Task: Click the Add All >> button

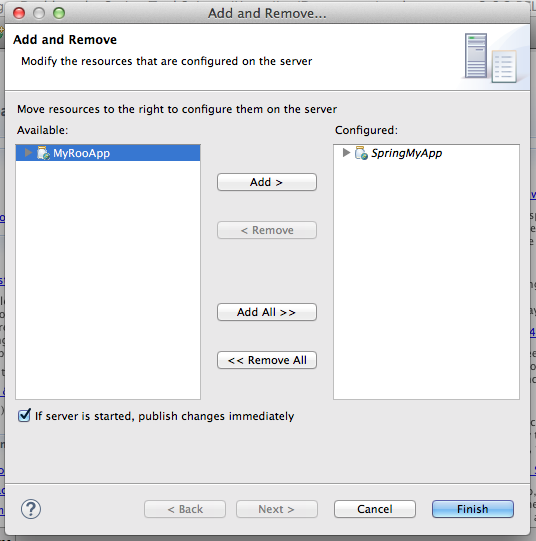Action: 267,312
